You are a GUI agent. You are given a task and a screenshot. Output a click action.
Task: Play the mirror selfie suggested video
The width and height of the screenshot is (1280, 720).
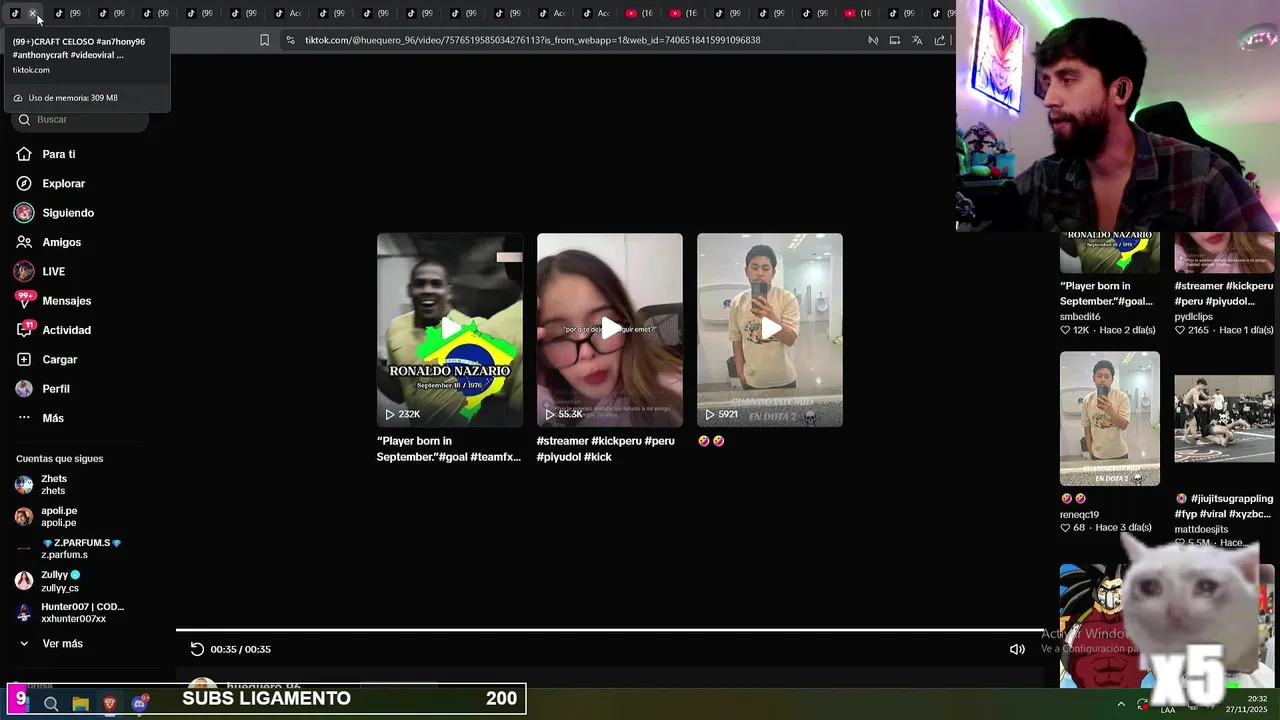point(770,329)
